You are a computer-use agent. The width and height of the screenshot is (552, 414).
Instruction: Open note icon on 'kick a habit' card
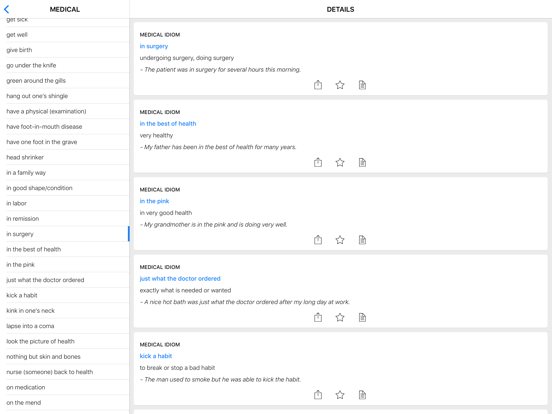click(x=362, y=395)
